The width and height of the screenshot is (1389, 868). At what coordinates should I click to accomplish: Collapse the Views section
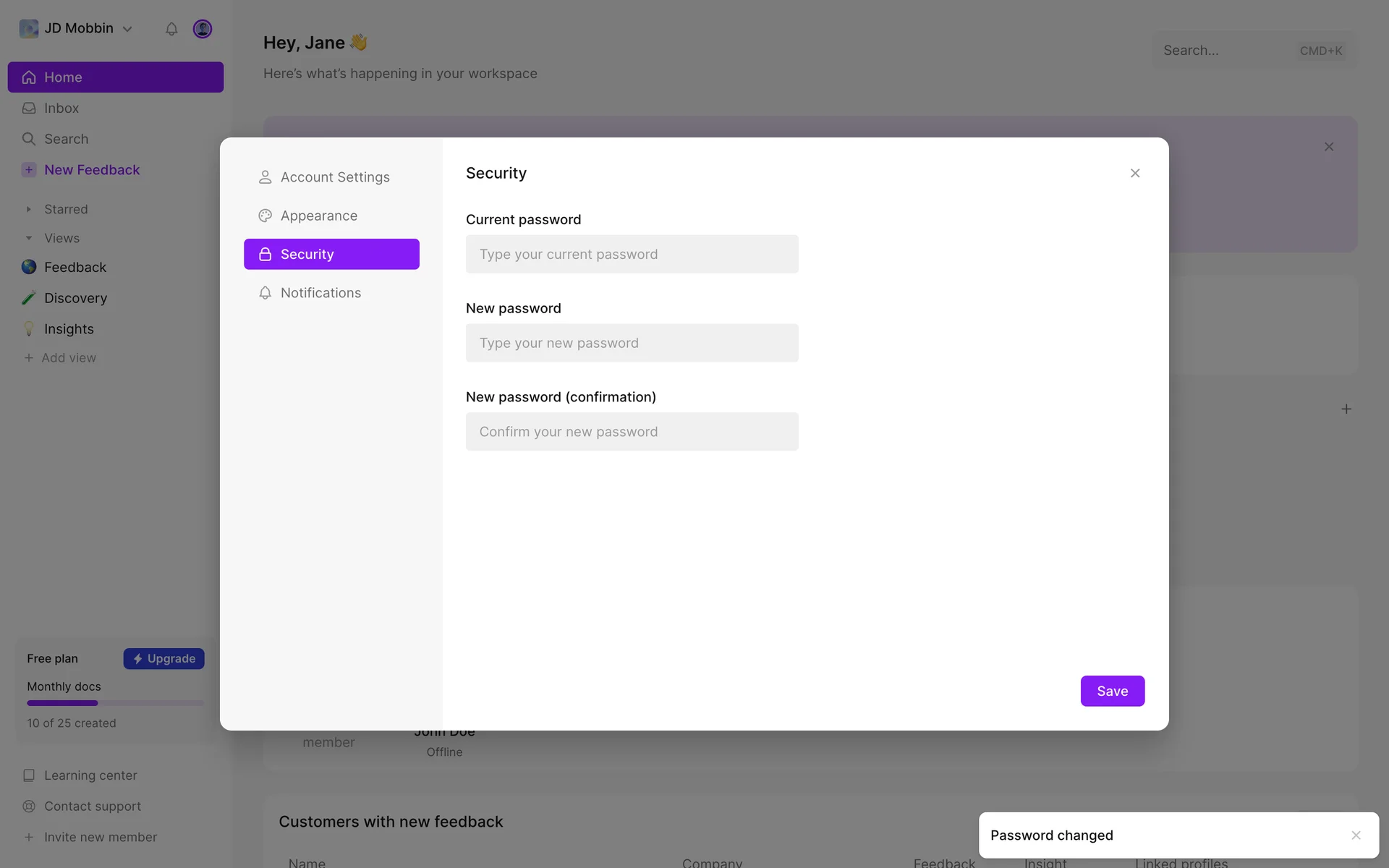(29, 238)
